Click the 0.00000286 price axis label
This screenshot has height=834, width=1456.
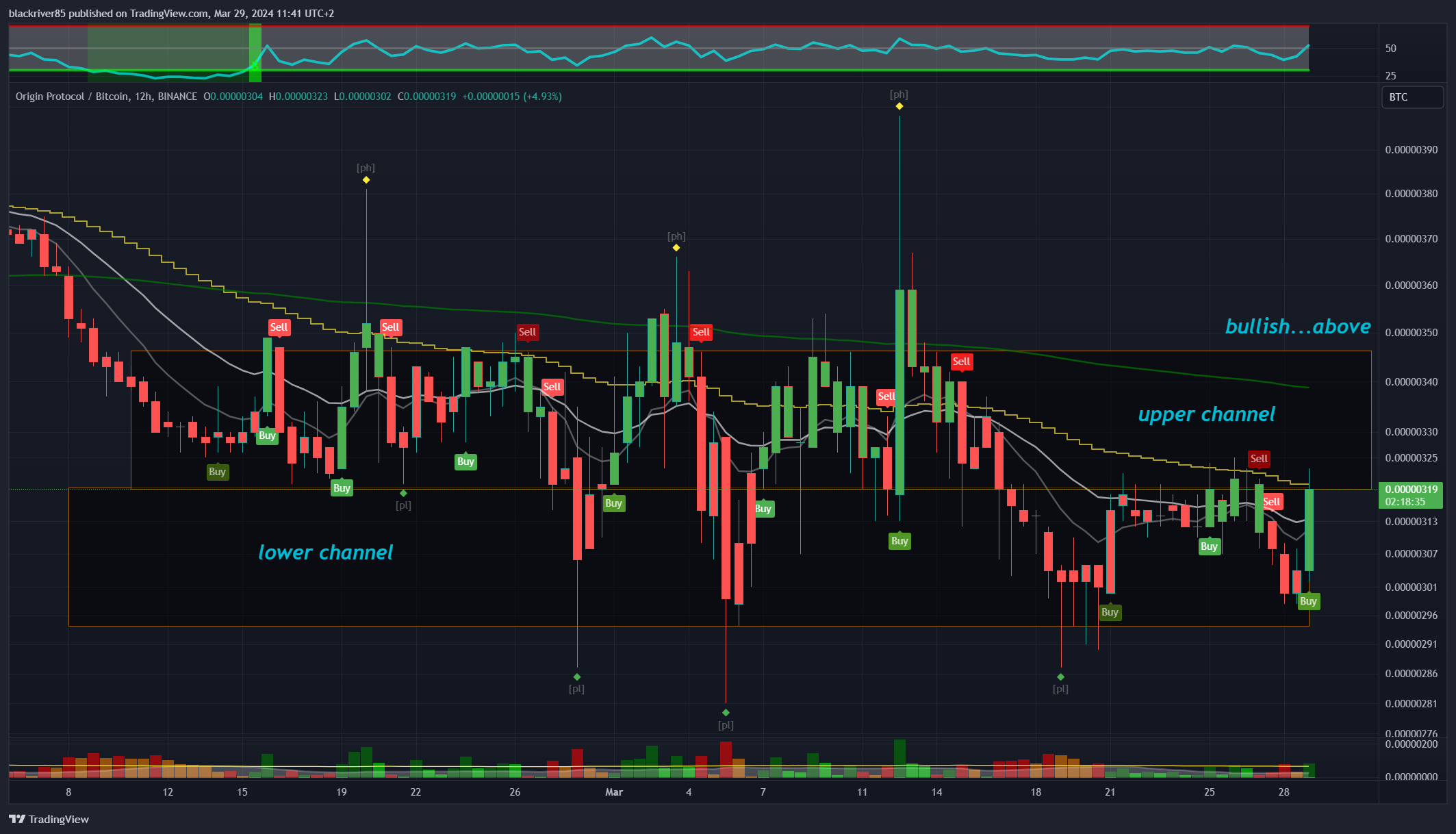click(1412, 674)
